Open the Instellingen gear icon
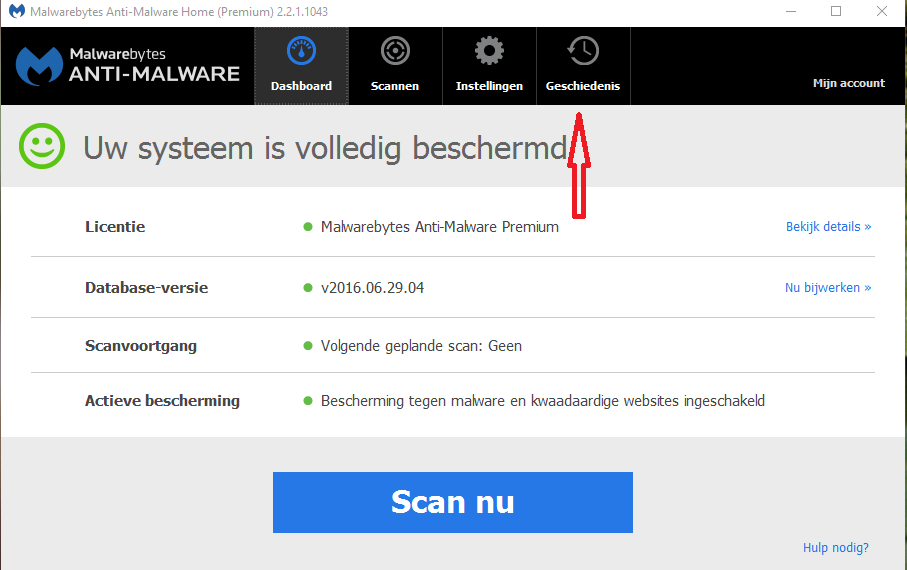 click(x=489, y=51)
